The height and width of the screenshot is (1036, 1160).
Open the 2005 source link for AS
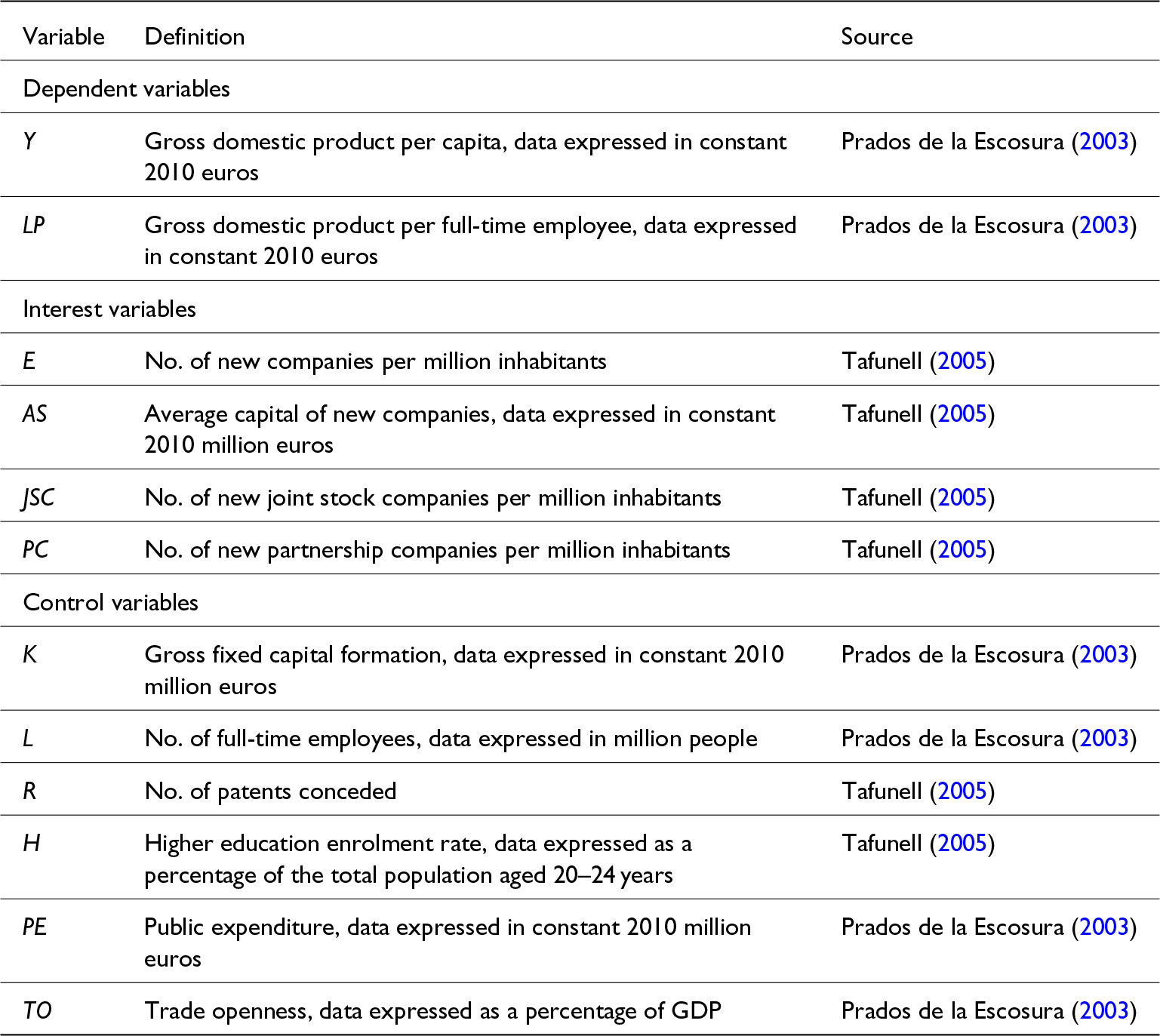(x=962, y=414)
